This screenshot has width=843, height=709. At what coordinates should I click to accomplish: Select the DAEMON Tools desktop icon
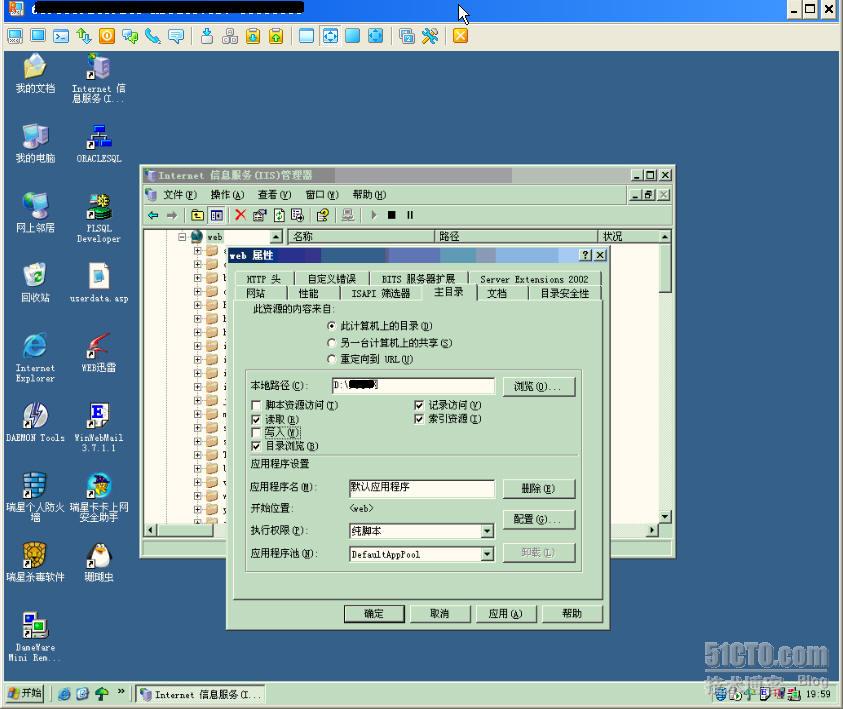[x=35, y=422]
